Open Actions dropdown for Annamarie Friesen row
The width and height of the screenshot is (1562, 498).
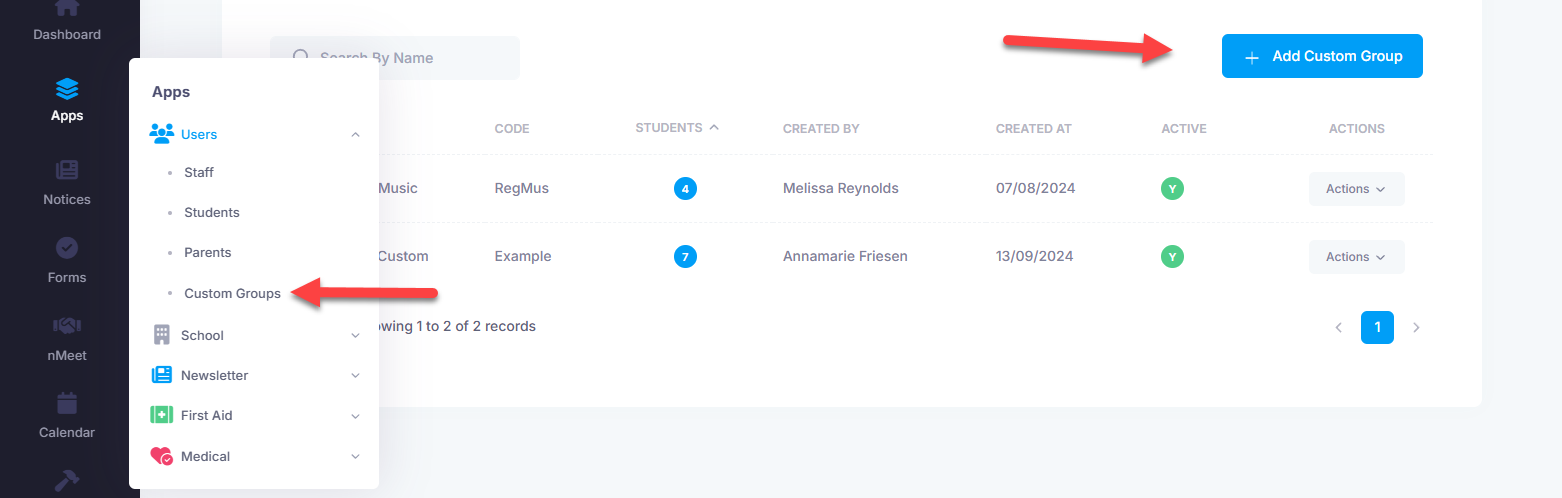(x=1356, y=257)
